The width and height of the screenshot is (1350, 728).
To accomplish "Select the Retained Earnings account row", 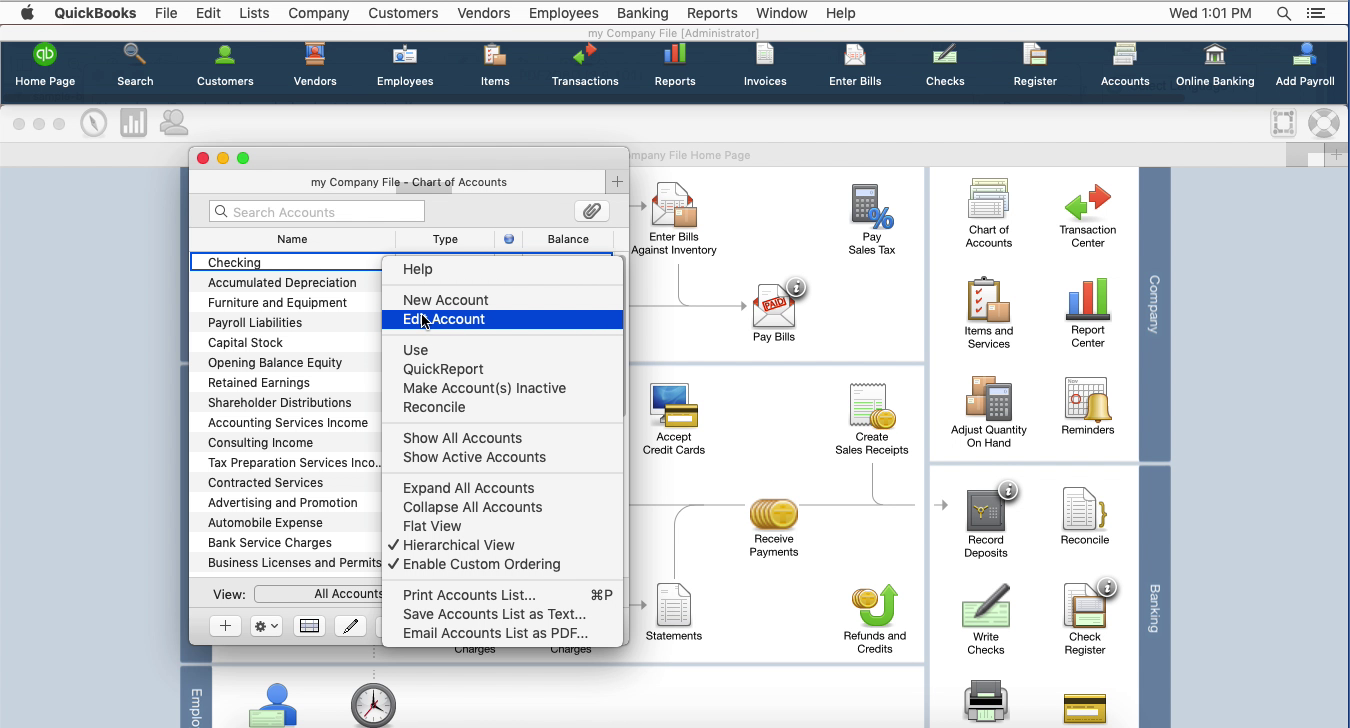I will [x=286, y=383].
